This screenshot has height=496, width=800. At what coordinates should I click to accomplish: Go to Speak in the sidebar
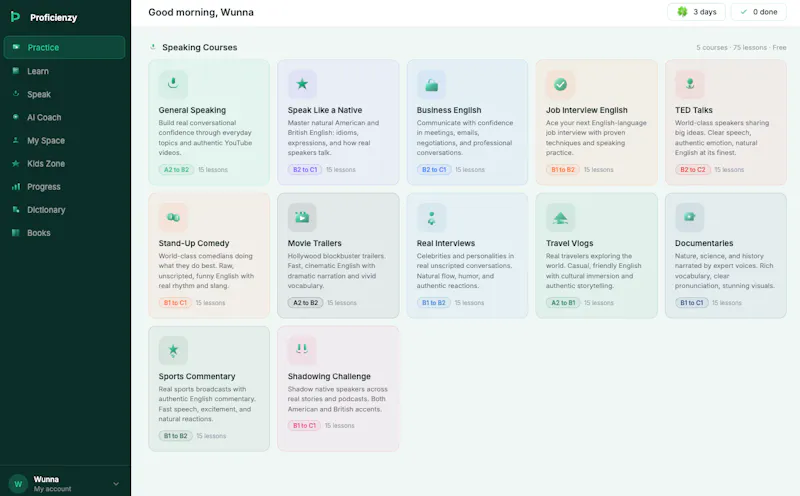pyautogui.click(x=64, y=94)
